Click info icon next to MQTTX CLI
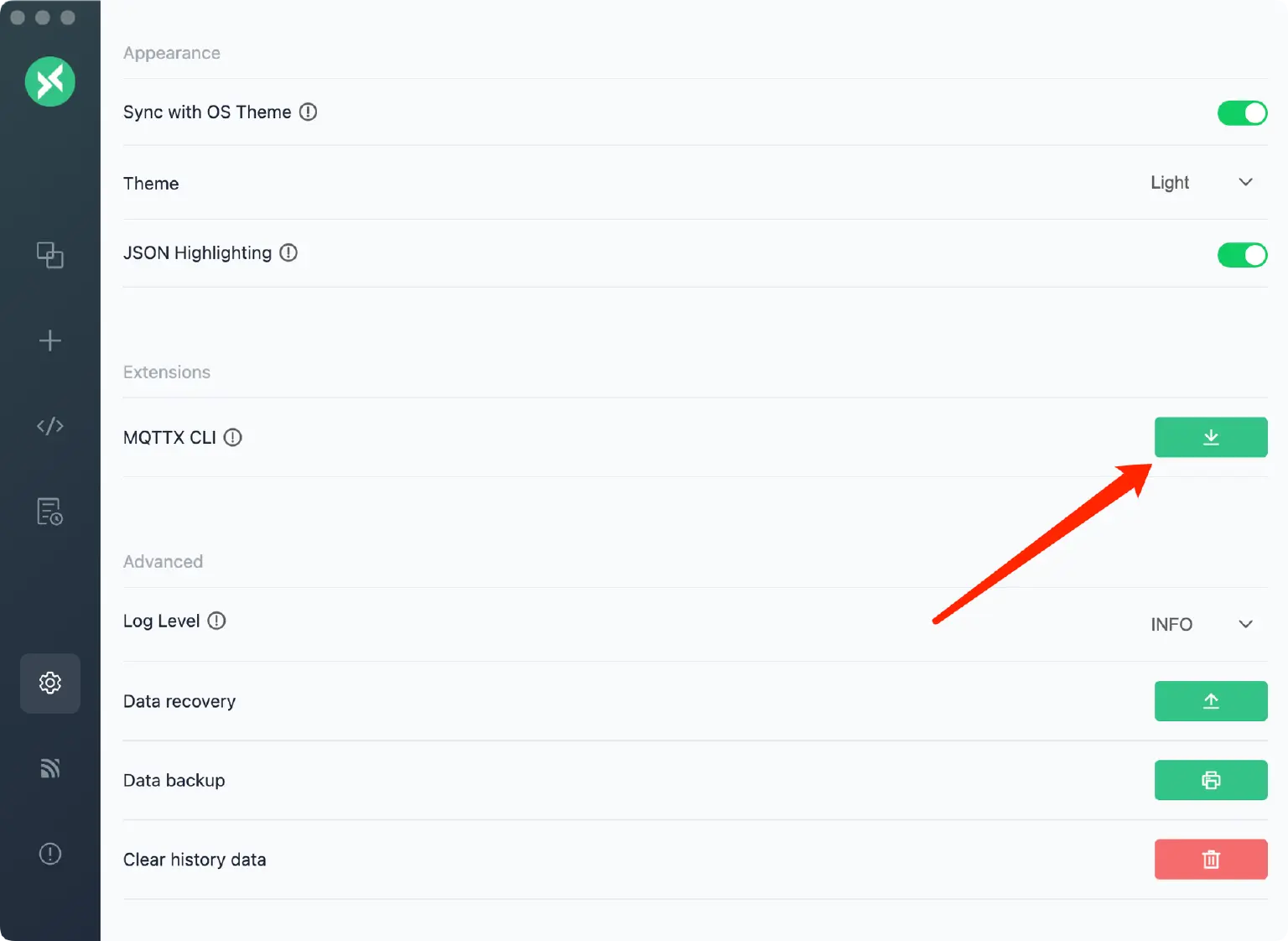This screenshot has width=1288, height=941. pyautogui.click(x=233, y=437)
